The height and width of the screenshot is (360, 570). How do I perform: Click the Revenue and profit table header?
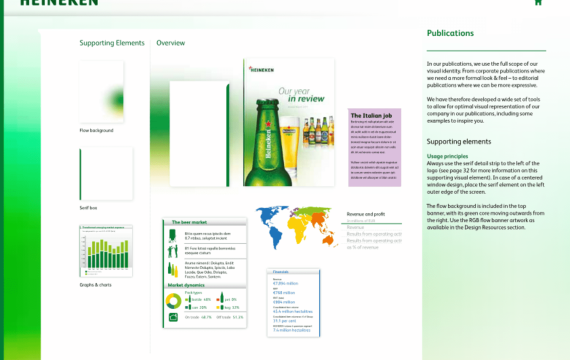coord(366,214)
